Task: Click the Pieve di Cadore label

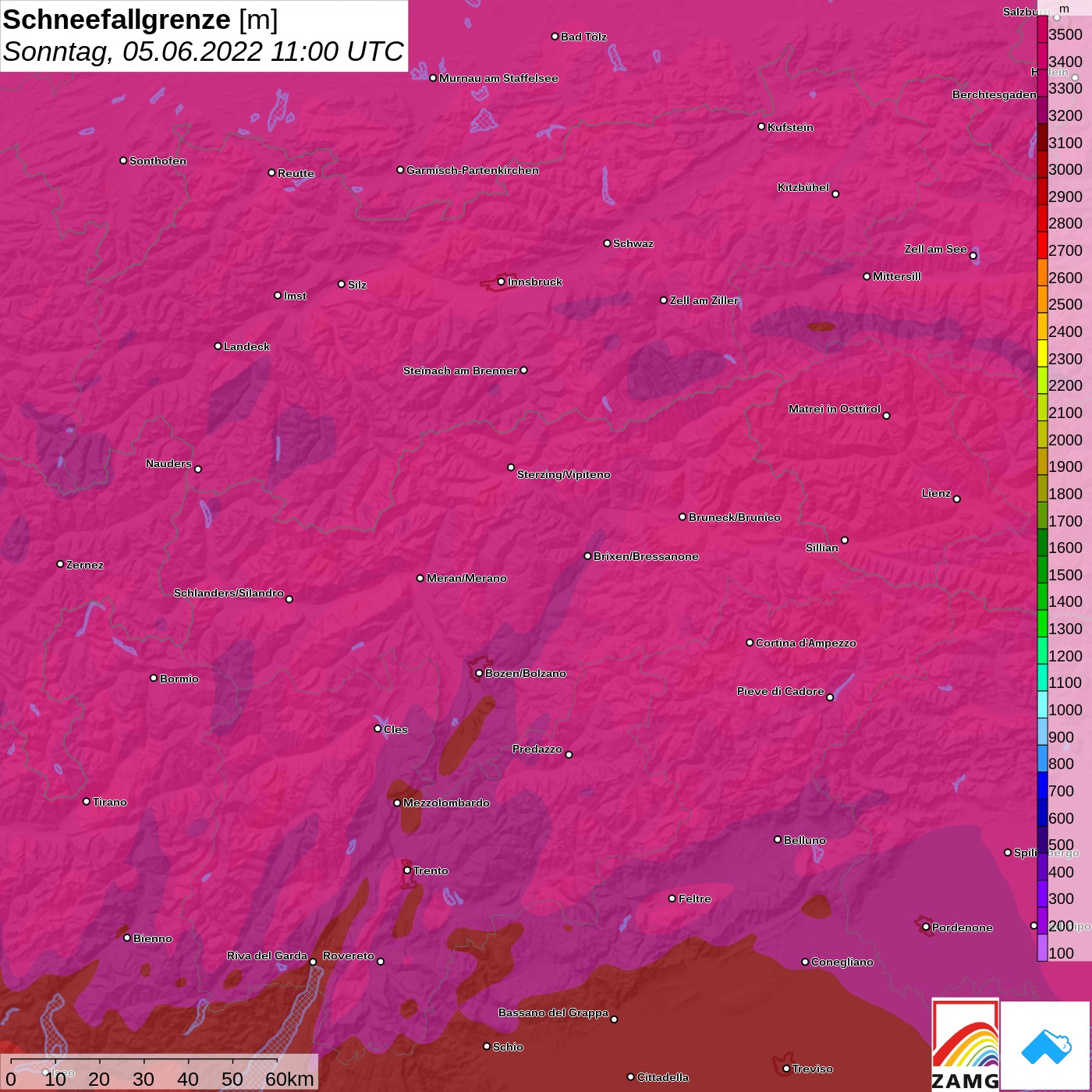Action: pyautogui.click(x=781, y=691)
